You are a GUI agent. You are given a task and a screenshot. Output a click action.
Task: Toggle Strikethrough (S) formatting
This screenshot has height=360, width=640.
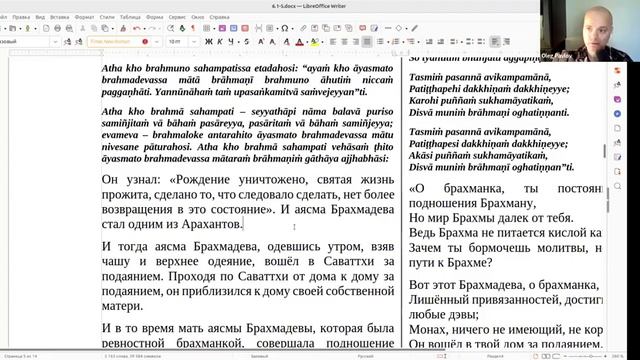247,42
